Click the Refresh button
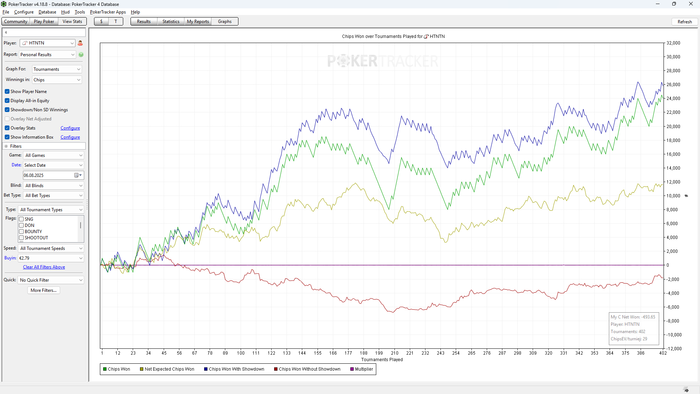The width and height of the screenshot is (700, 394). click(x=684, y=22)
